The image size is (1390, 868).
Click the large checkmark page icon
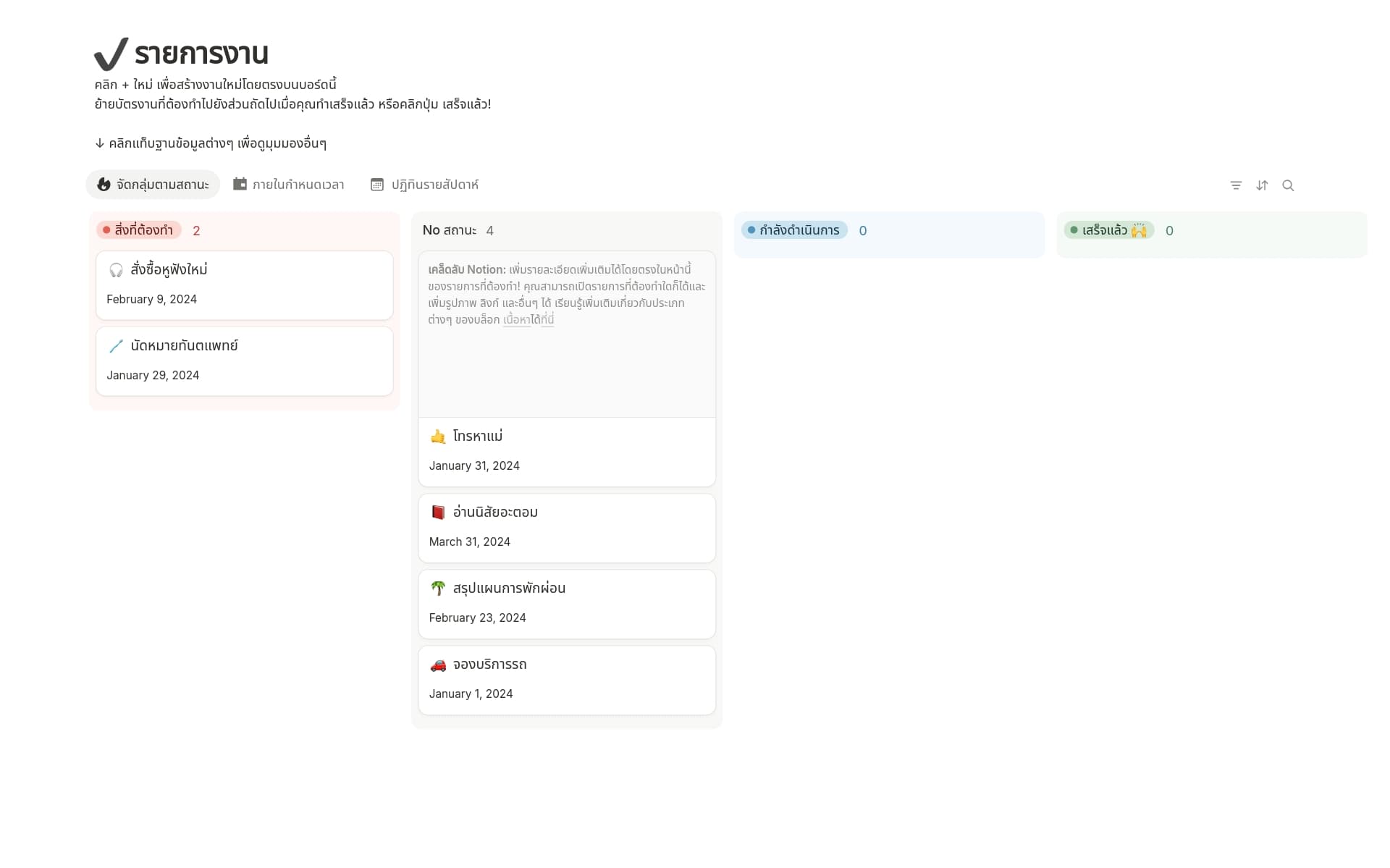111,54
